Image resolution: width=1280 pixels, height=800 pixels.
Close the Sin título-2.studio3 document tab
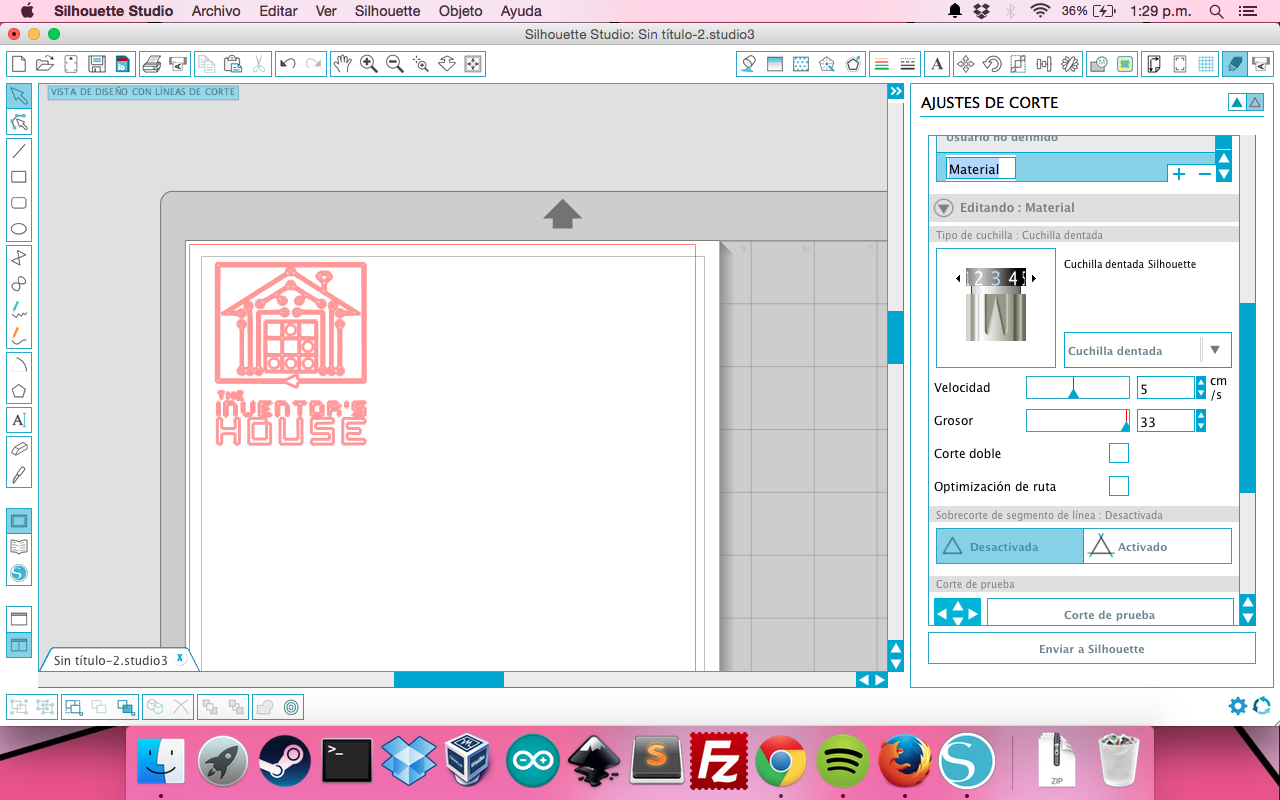point(180,658)
